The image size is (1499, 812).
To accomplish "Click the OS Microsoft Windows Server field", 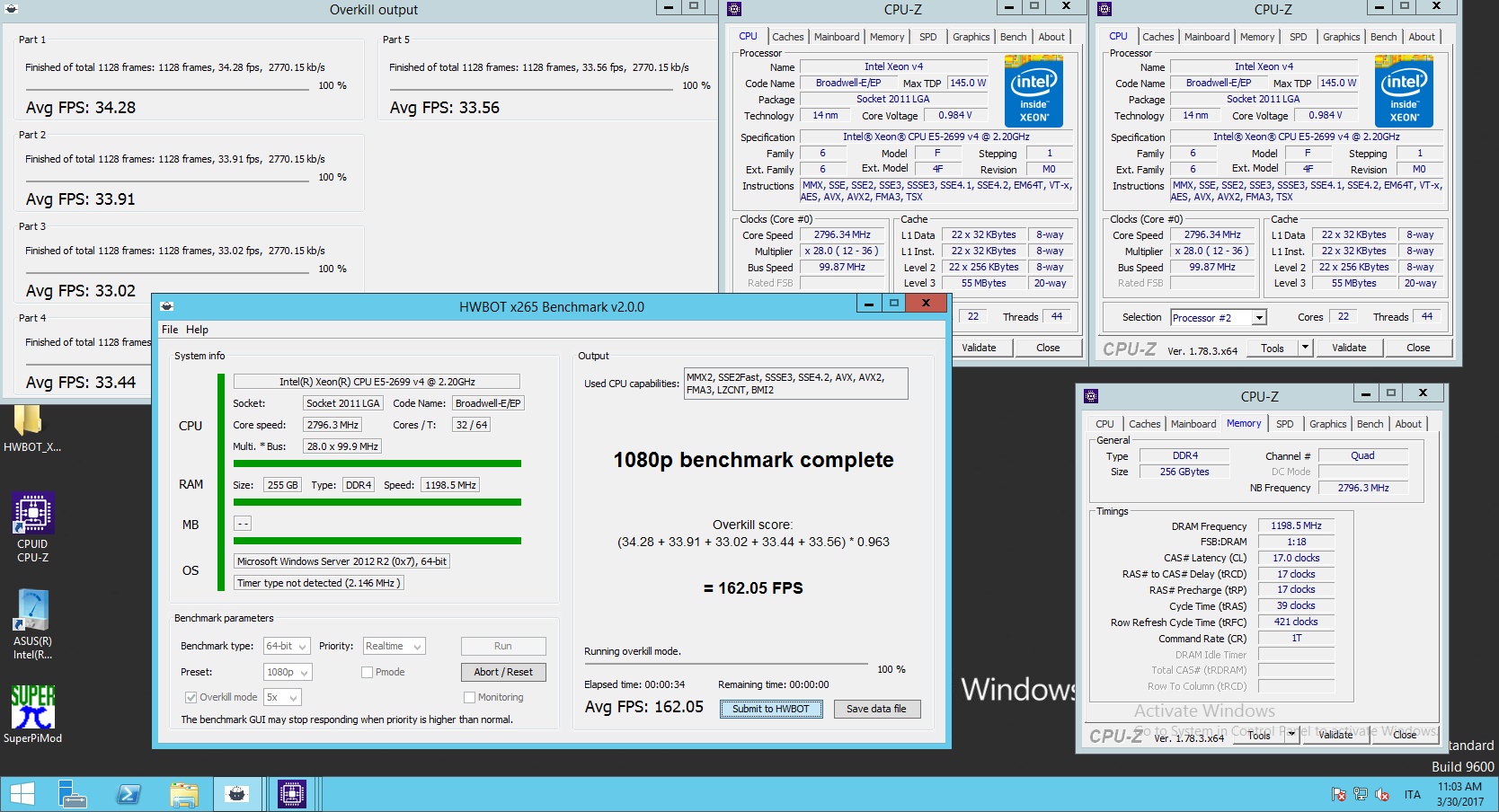I will (341, 561).
